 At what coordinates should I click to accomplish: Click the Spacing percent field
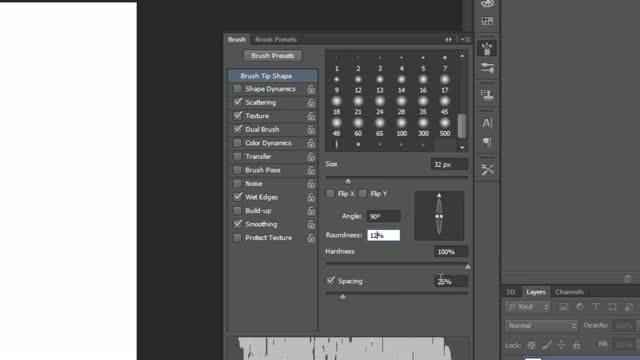(451, 281)
